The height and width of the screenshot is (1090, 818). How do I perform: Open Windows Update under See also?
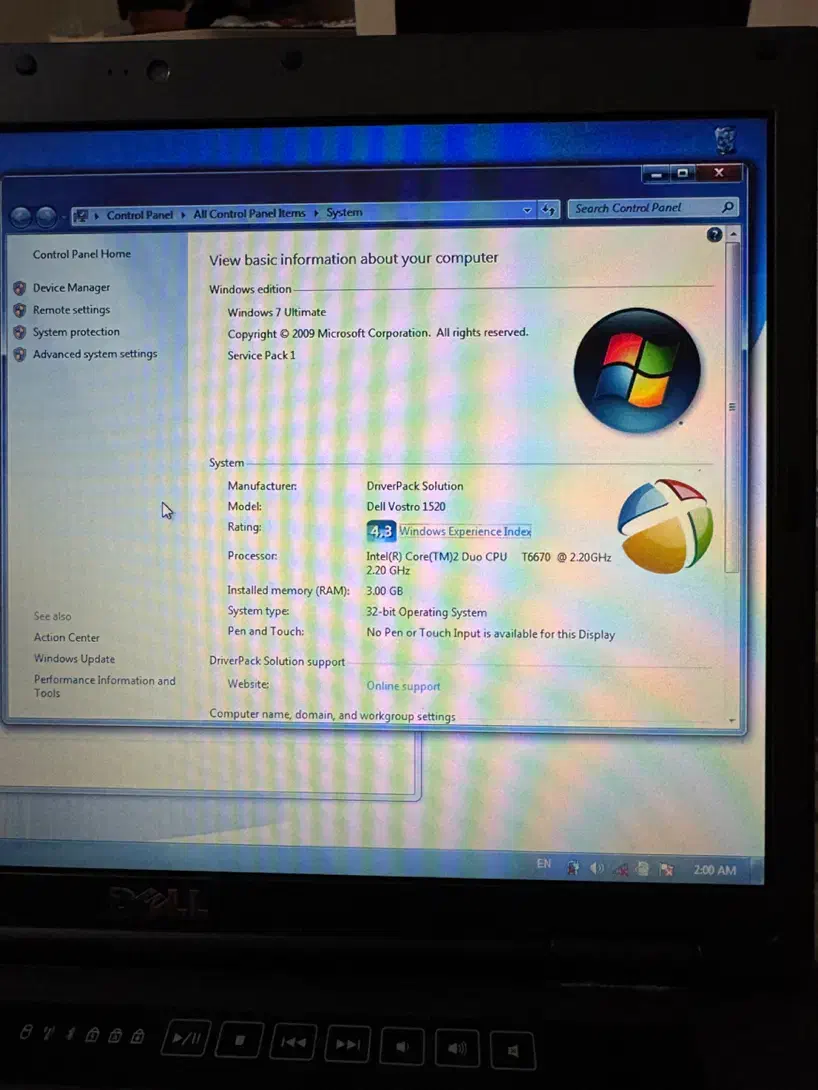click(74, 659)
